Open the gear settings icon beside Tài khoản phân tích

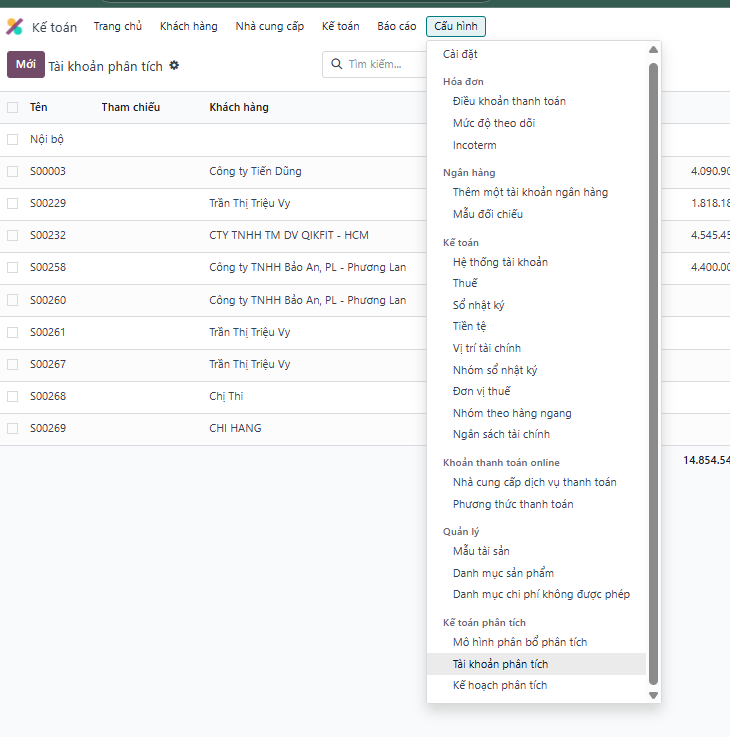point(174,65)
